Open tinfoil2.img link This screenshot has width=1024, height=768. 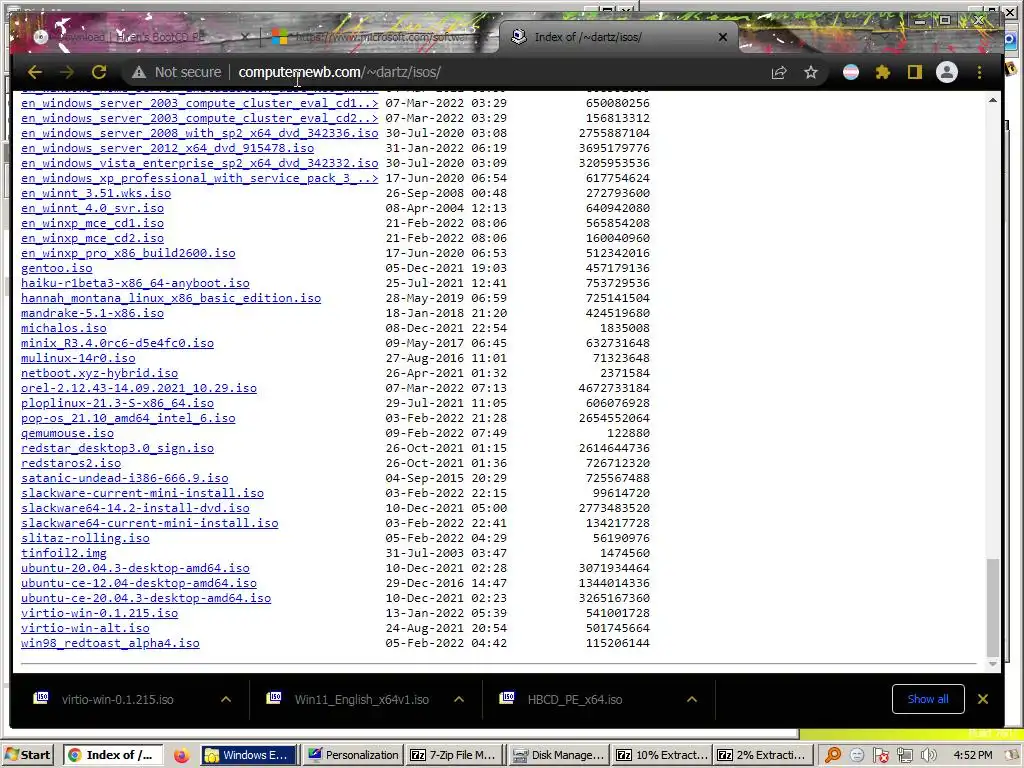pyautogui.click(x=63, y=554)
